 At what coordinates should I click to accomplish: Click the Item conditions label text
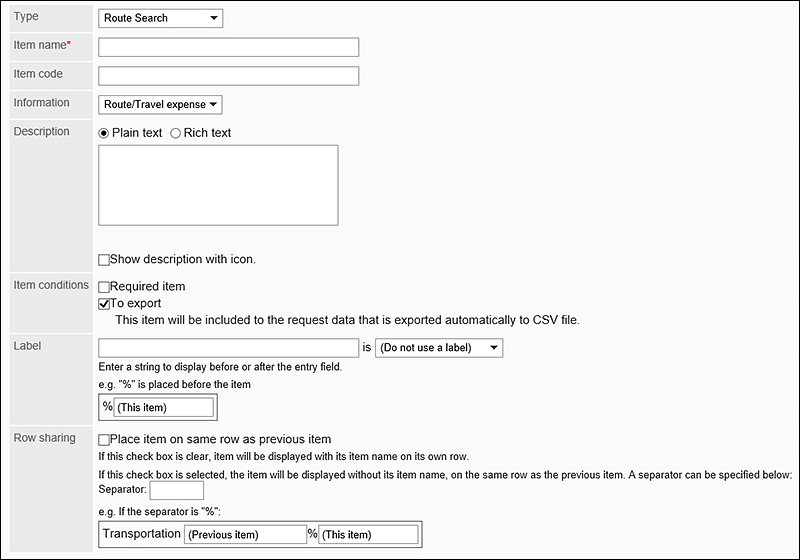click(51, 285)
